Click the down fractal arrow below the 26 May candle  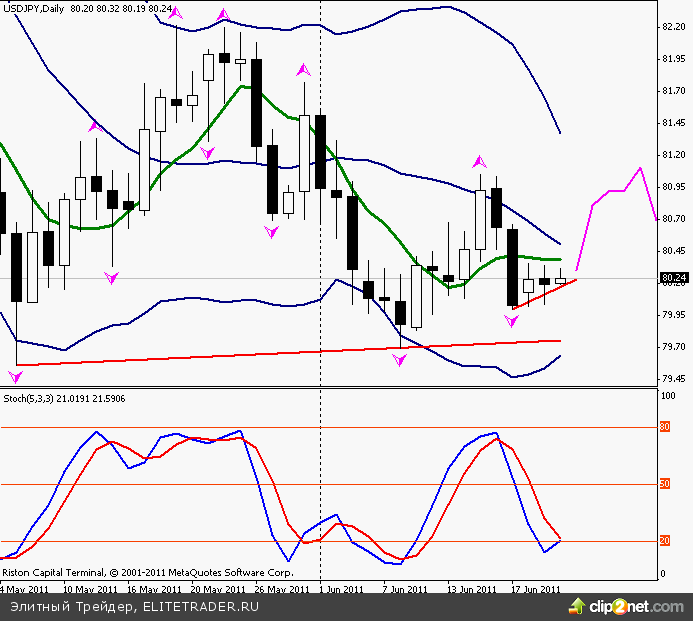[x=271, y=231]
